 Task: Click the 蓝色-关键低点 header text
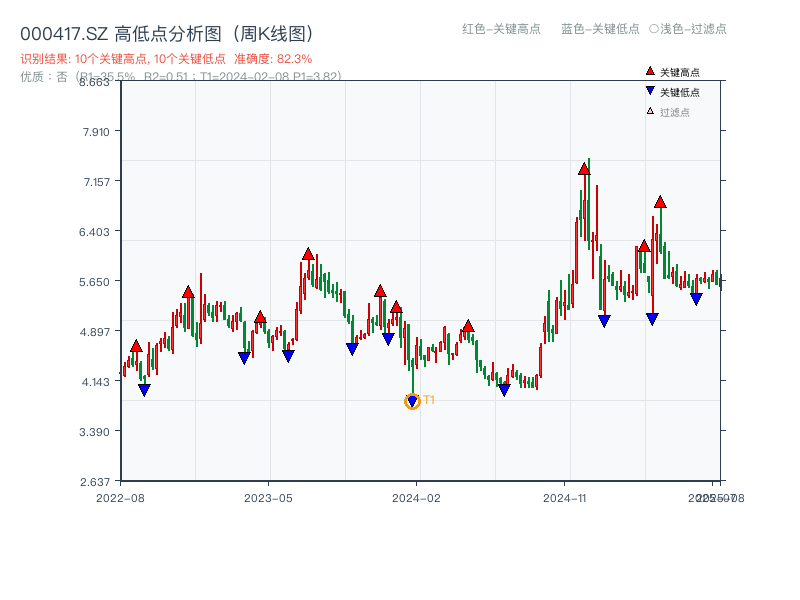[600, 29]
